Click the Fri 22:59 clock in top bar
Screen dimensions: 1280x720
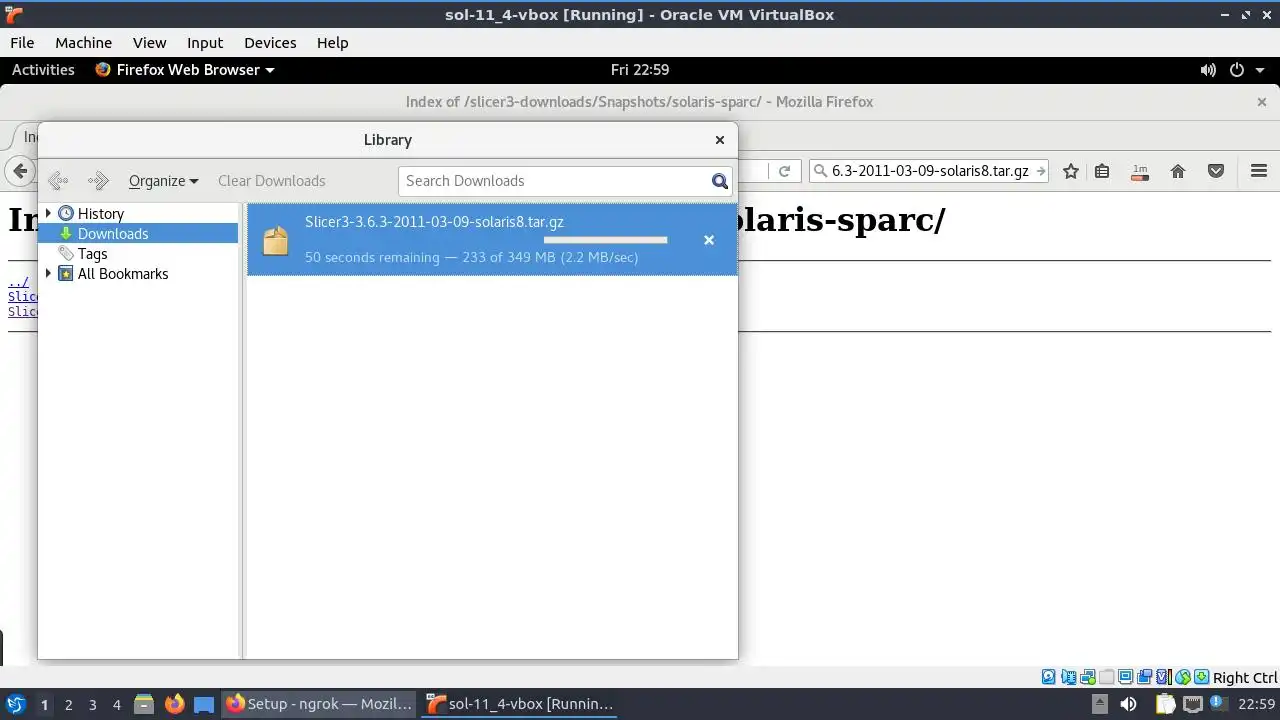640,70
